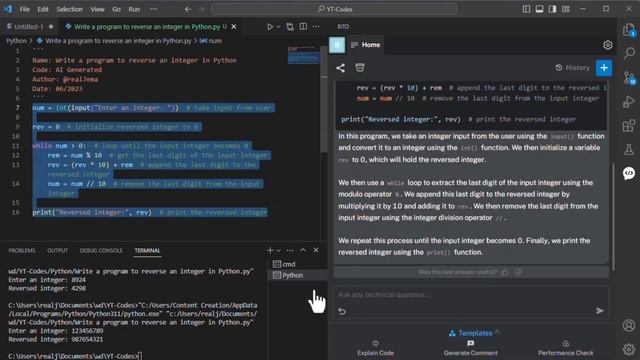
Task: Click the Generate Comment template
Action: [x=471, y=348]
